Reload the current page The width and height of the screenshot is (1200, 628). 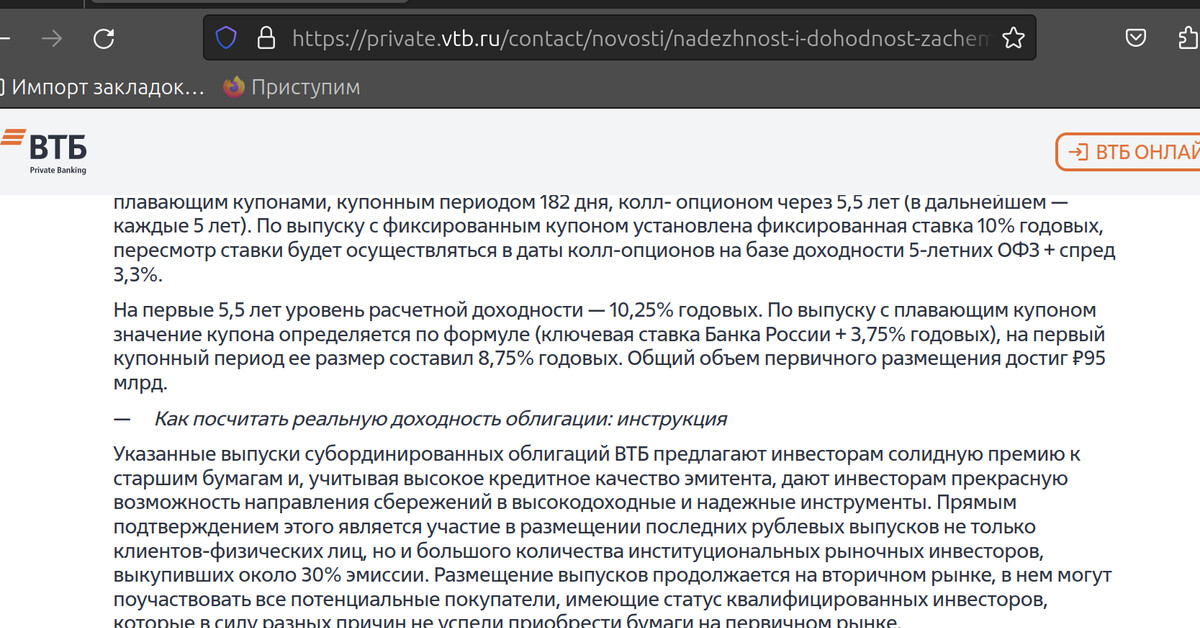103,39
